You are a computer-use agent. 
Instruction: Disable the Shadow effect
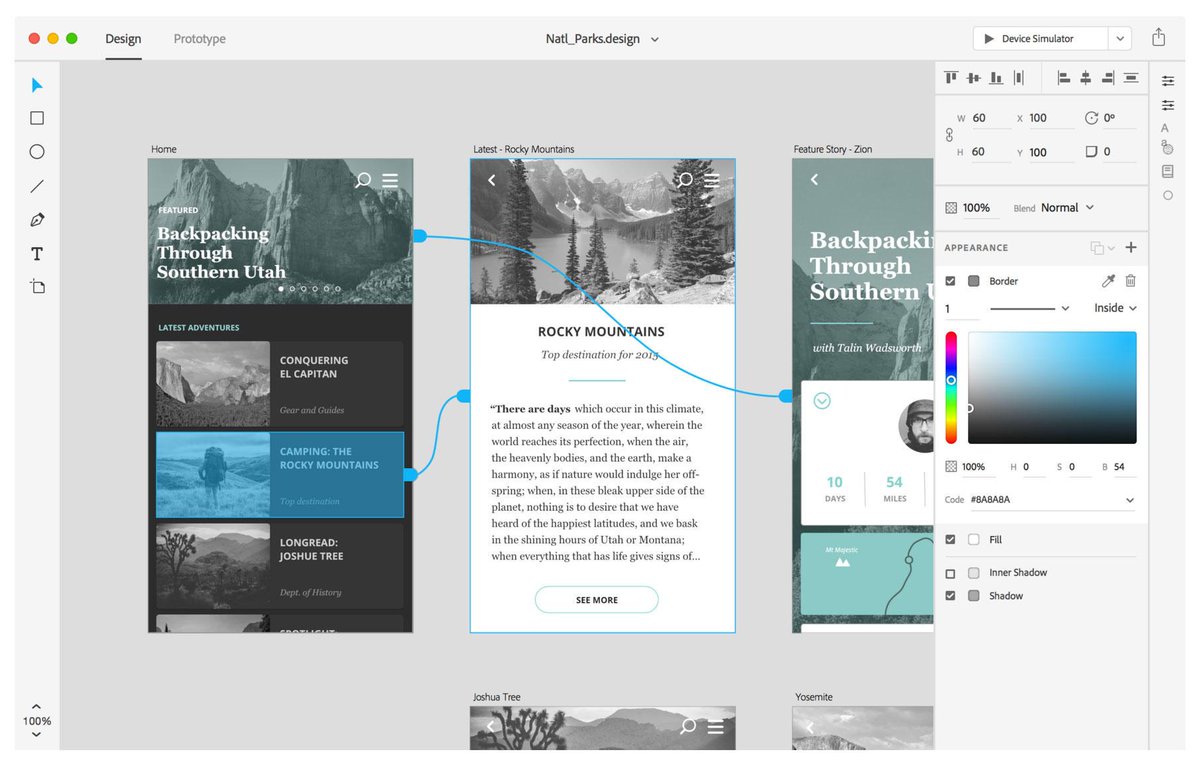[x=949, y=595]
